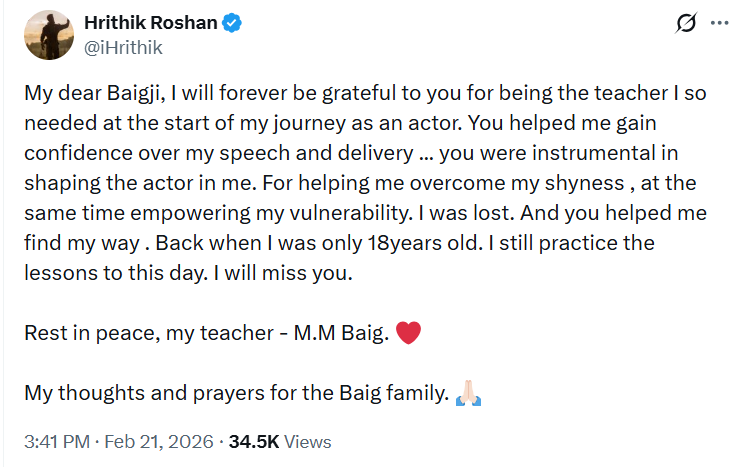This screenshot has width=752, height=467.
Task: Click the word Views beside the count
Action: (307, 441)
